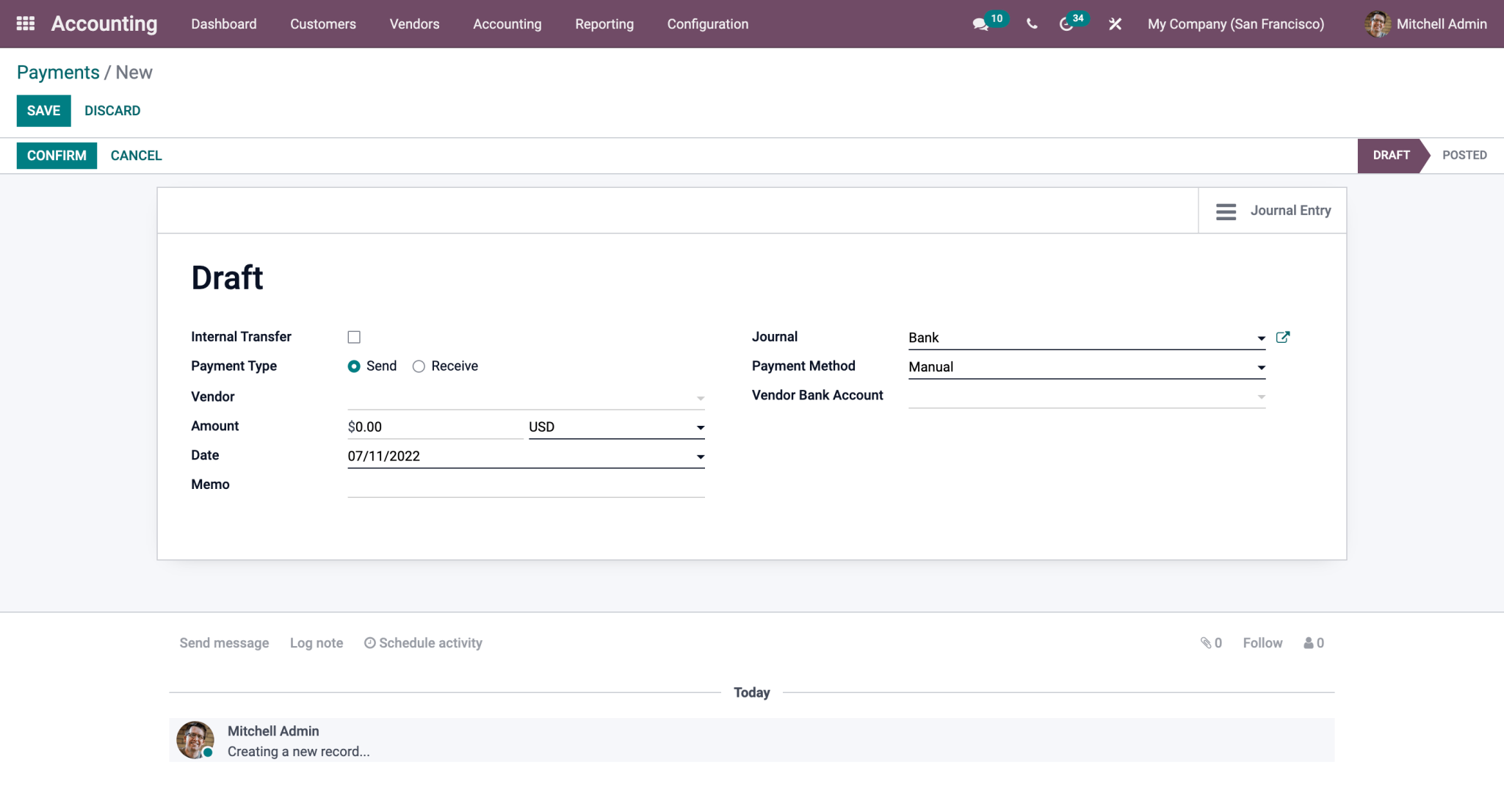
Task: Click the Journal Entry hamburger icon
Action: [1225, 211]
